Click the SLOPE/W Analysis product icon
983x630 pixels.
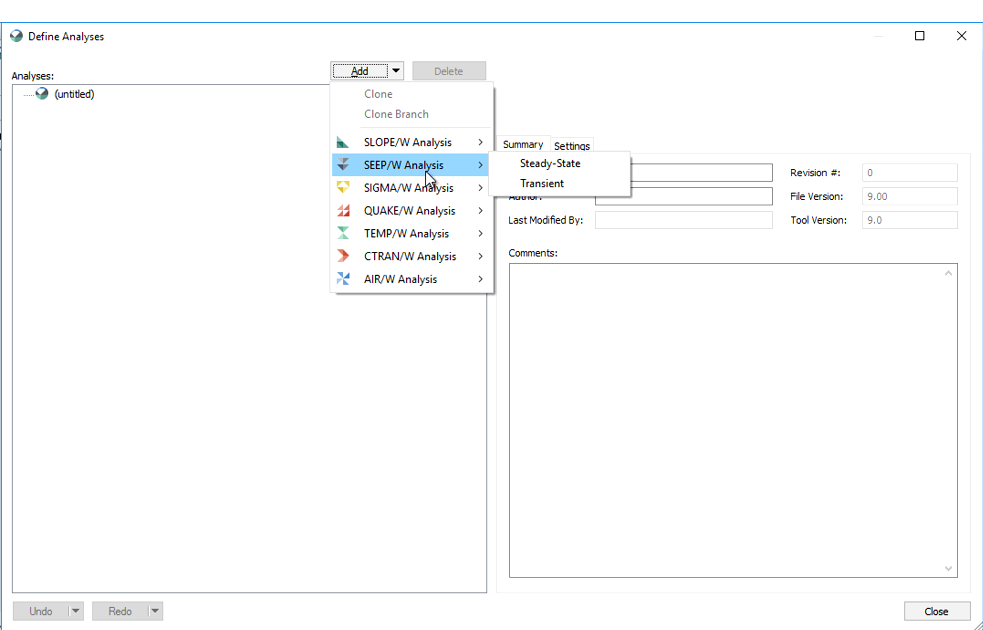point(343,142)
